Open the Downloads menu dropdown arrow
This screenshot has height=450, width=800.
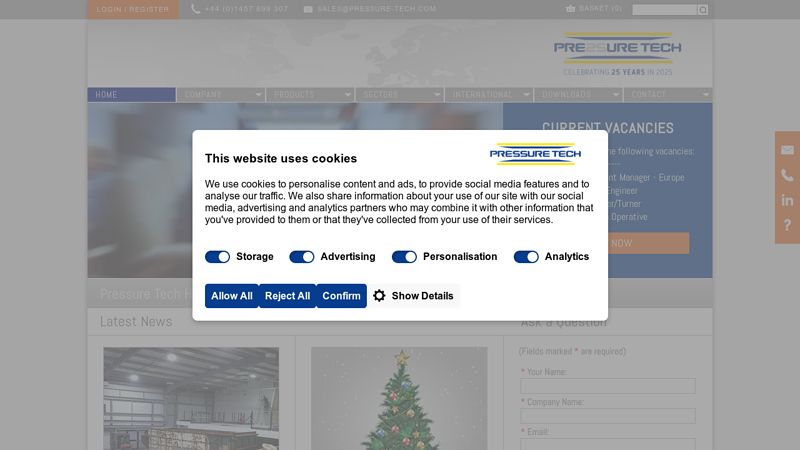pos(616,95)
